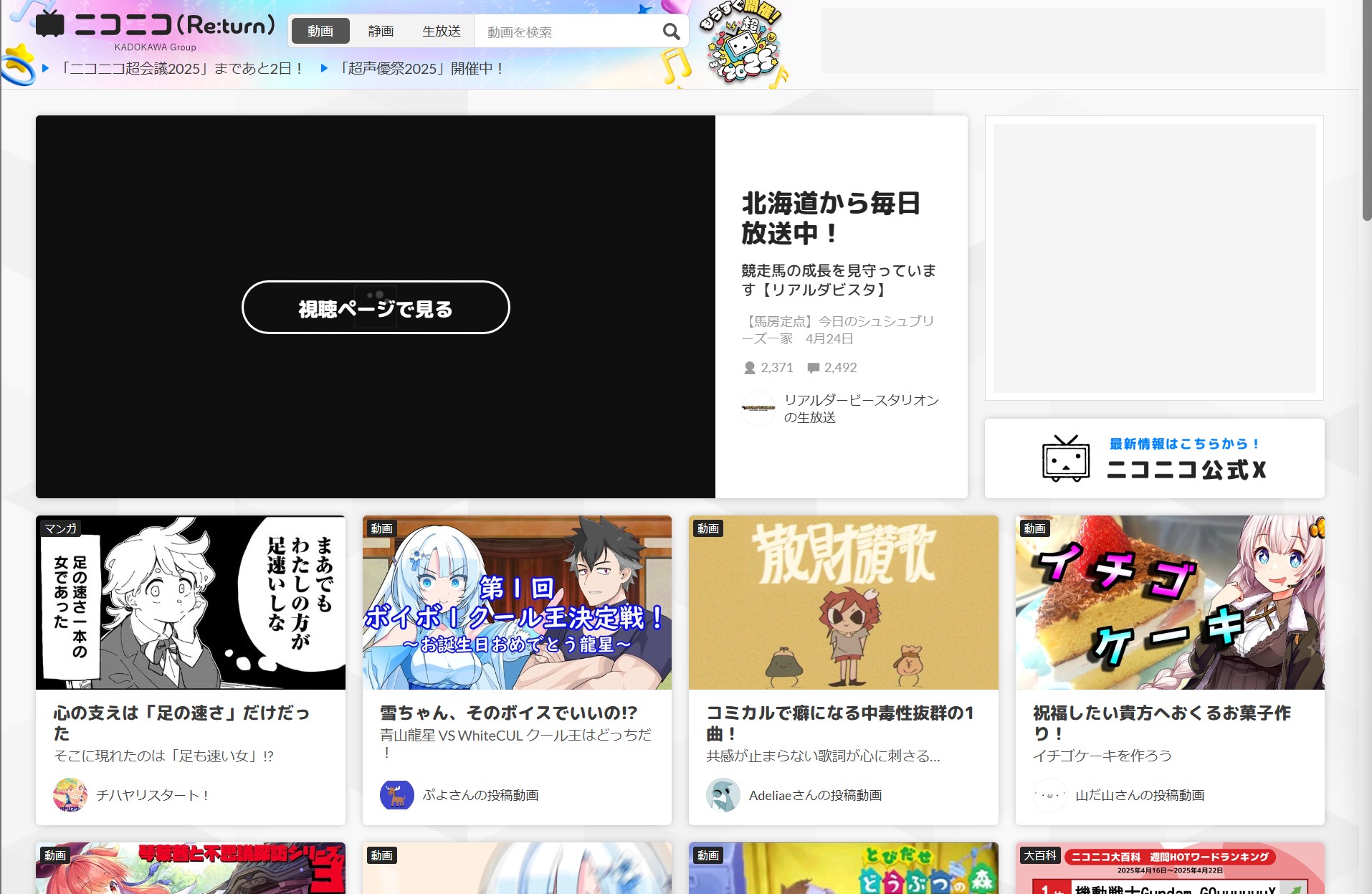1372x894 pixels.
Task: Click the comment count icon beside 2,492
Action: [814, 368]
